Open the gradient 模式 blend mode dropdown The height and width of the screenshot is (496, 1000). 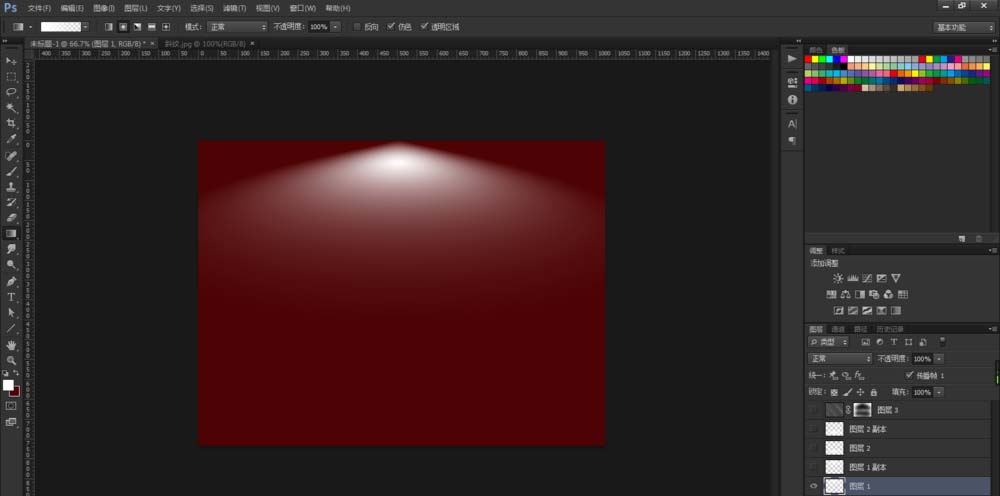(237, 26)
